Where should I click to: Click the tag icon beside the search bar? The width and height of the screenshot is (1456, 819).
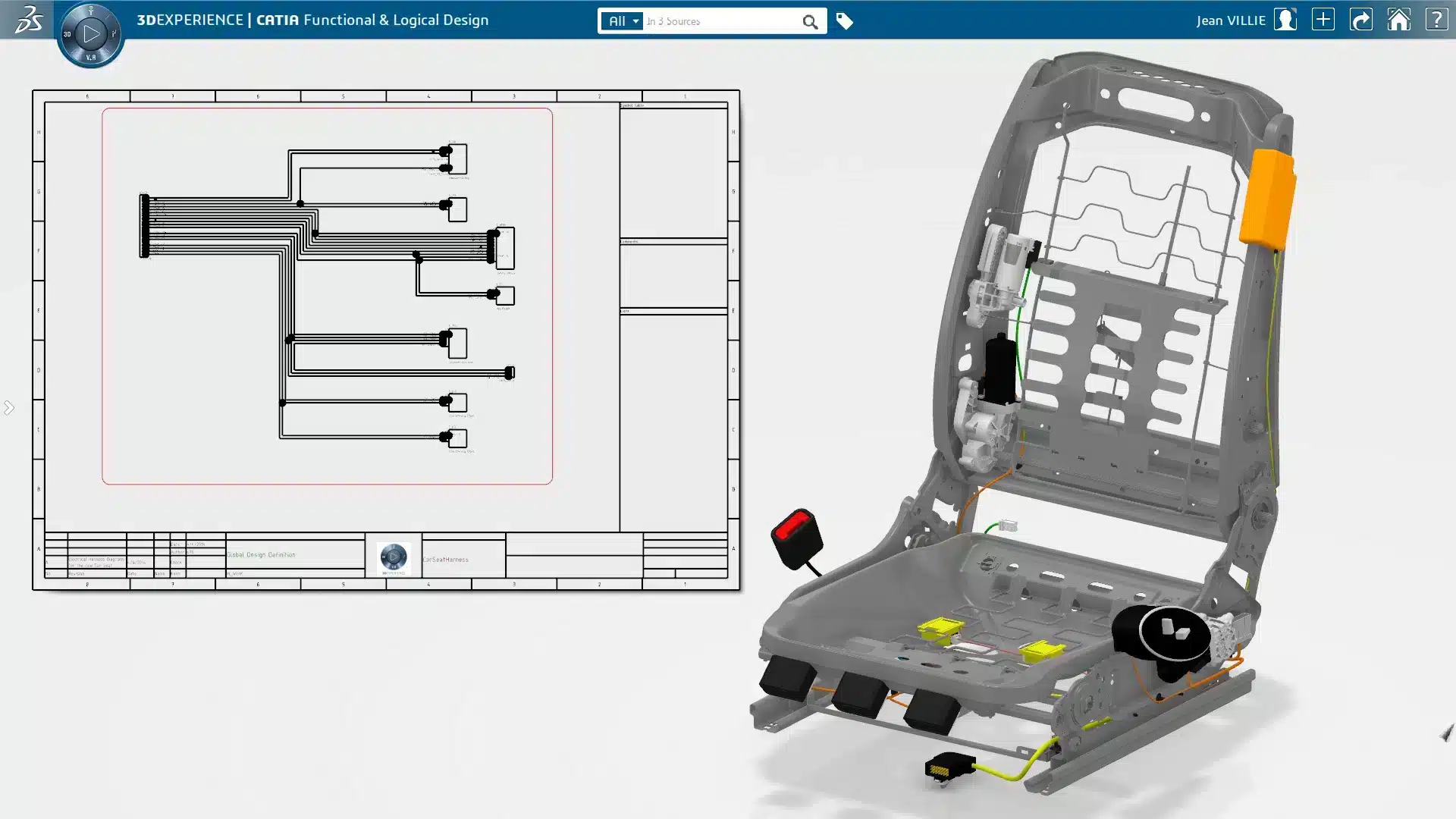845,21
